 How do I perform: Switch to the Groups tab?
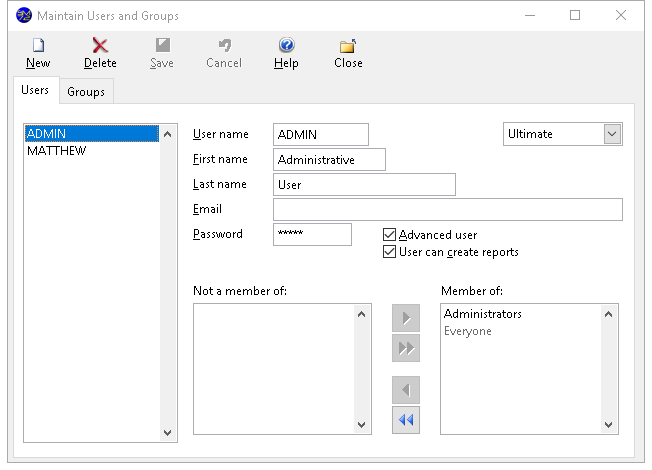(86, 92)
